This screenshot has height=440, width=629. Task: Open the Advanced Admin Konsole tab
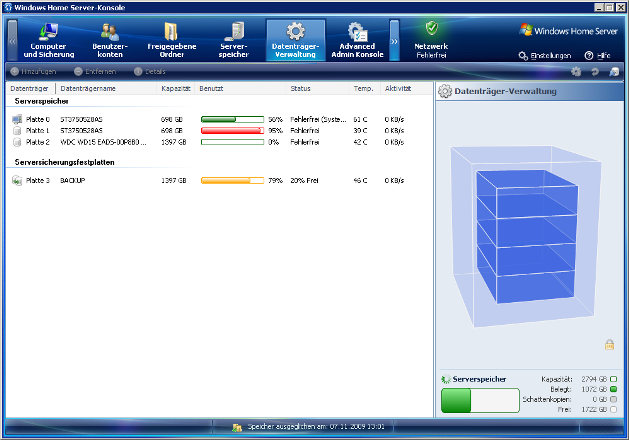click(x=357, y=40)
